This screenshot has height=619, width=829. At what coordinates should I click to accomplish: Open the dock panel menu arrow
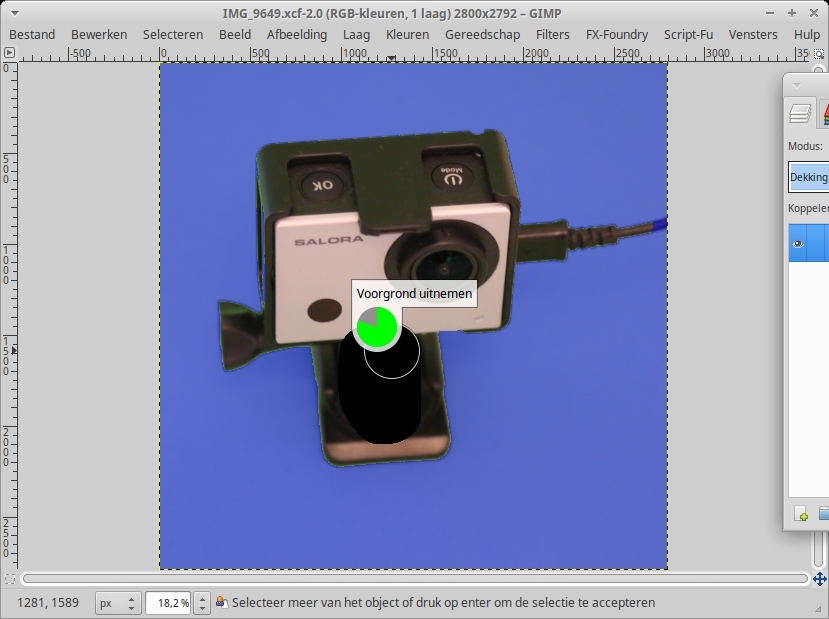click(x=797, y=85)
